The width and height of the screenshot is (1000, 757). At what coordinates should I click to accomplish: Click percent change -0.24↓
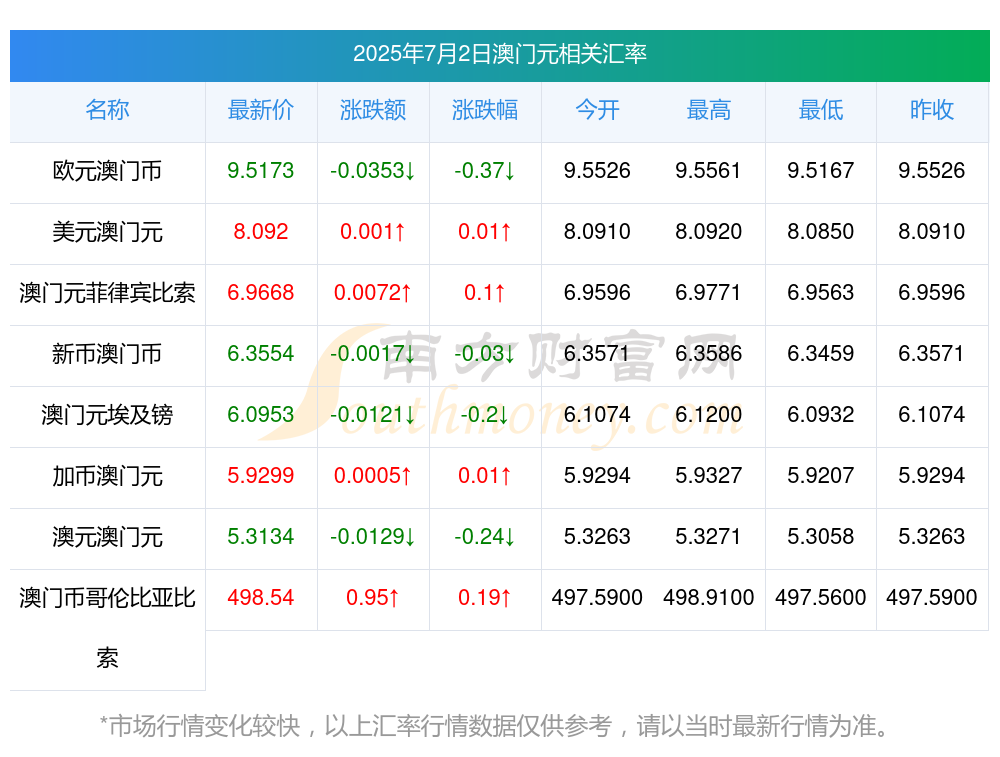coord(485,536)
